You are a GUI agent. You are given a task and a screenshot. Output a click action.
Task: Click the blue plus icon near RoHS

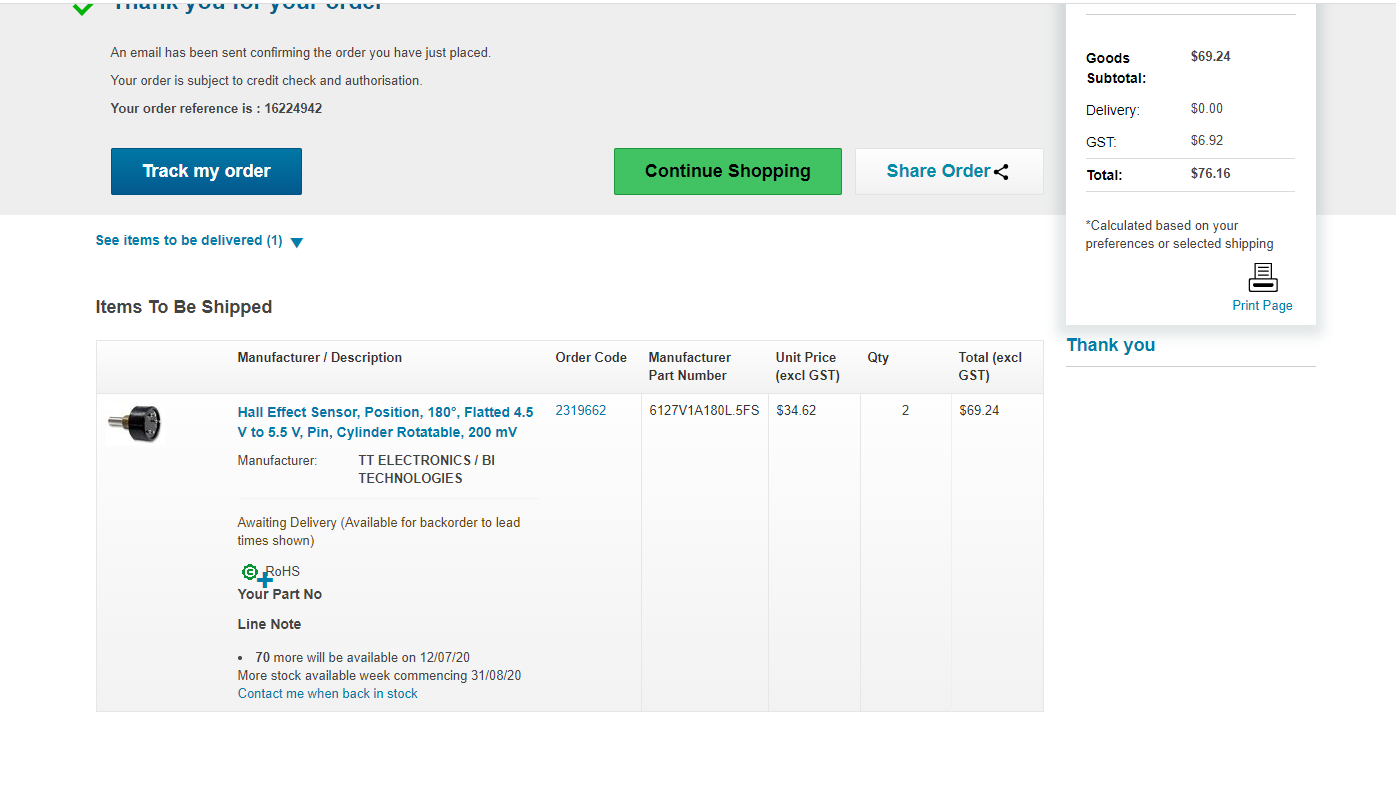[x=265, y=580]
